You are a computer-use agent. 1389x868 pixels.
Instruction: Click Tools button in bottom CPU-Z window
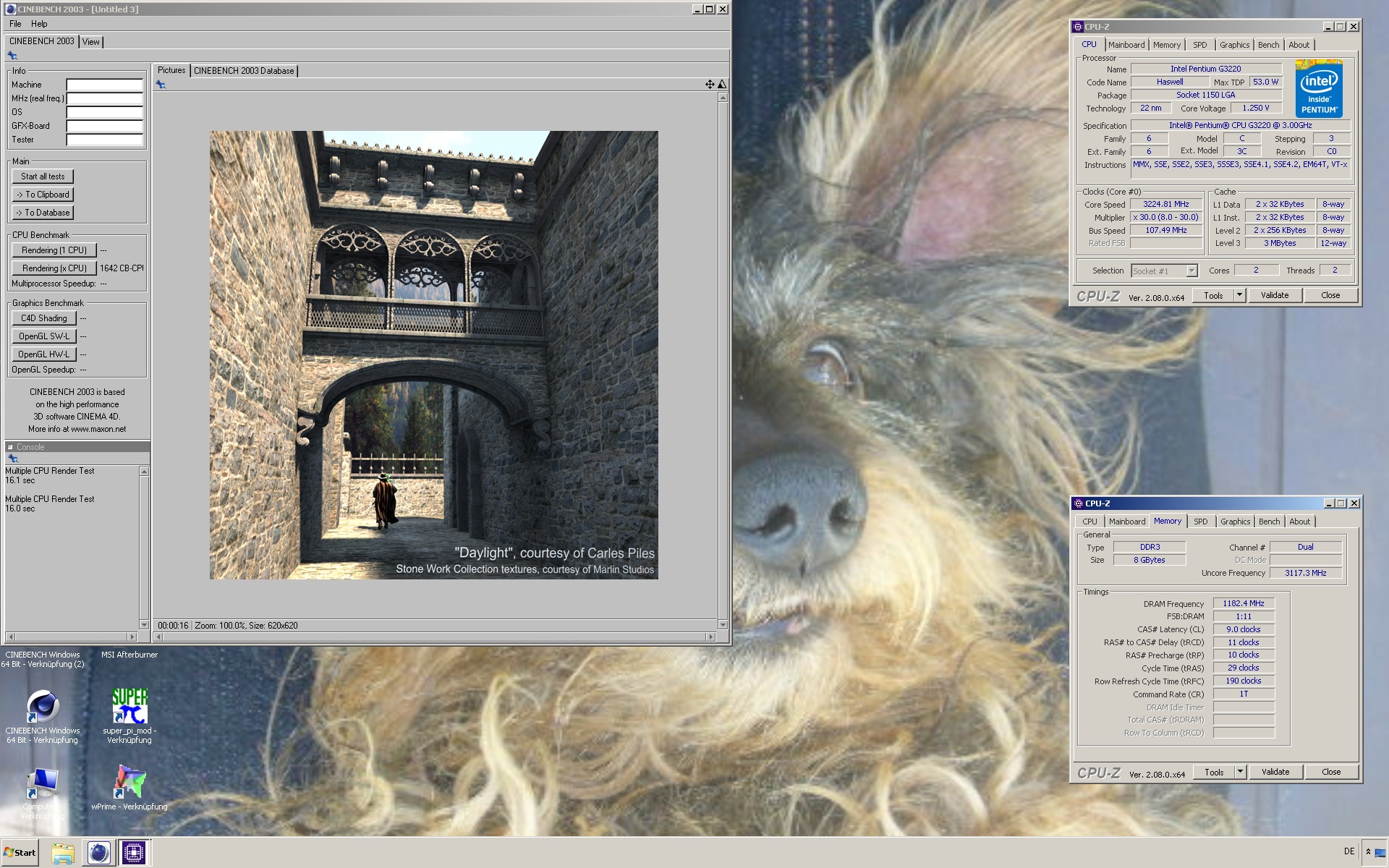[x=1214, y=772]
